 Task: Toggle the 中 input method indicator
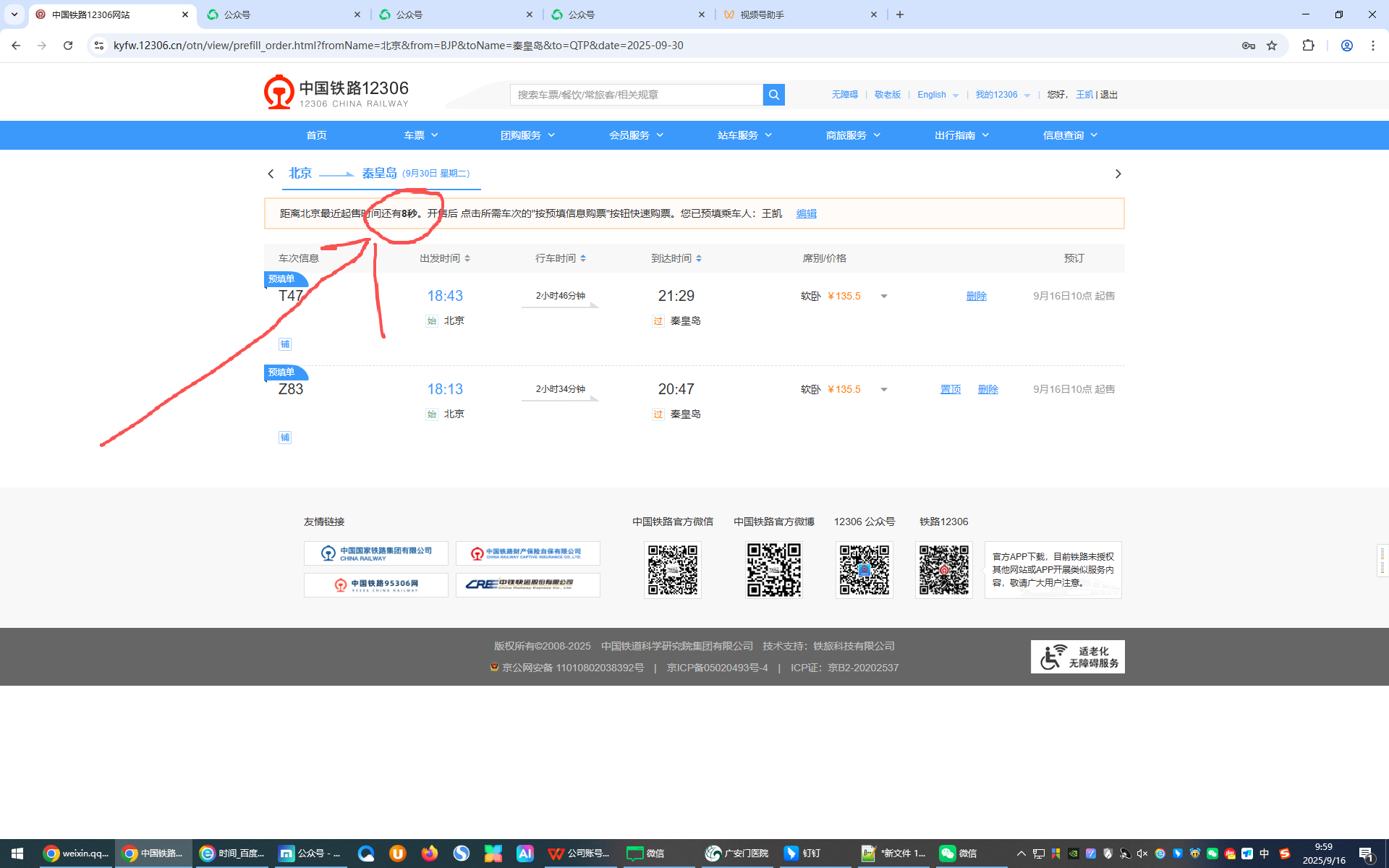pos(1265,854)
